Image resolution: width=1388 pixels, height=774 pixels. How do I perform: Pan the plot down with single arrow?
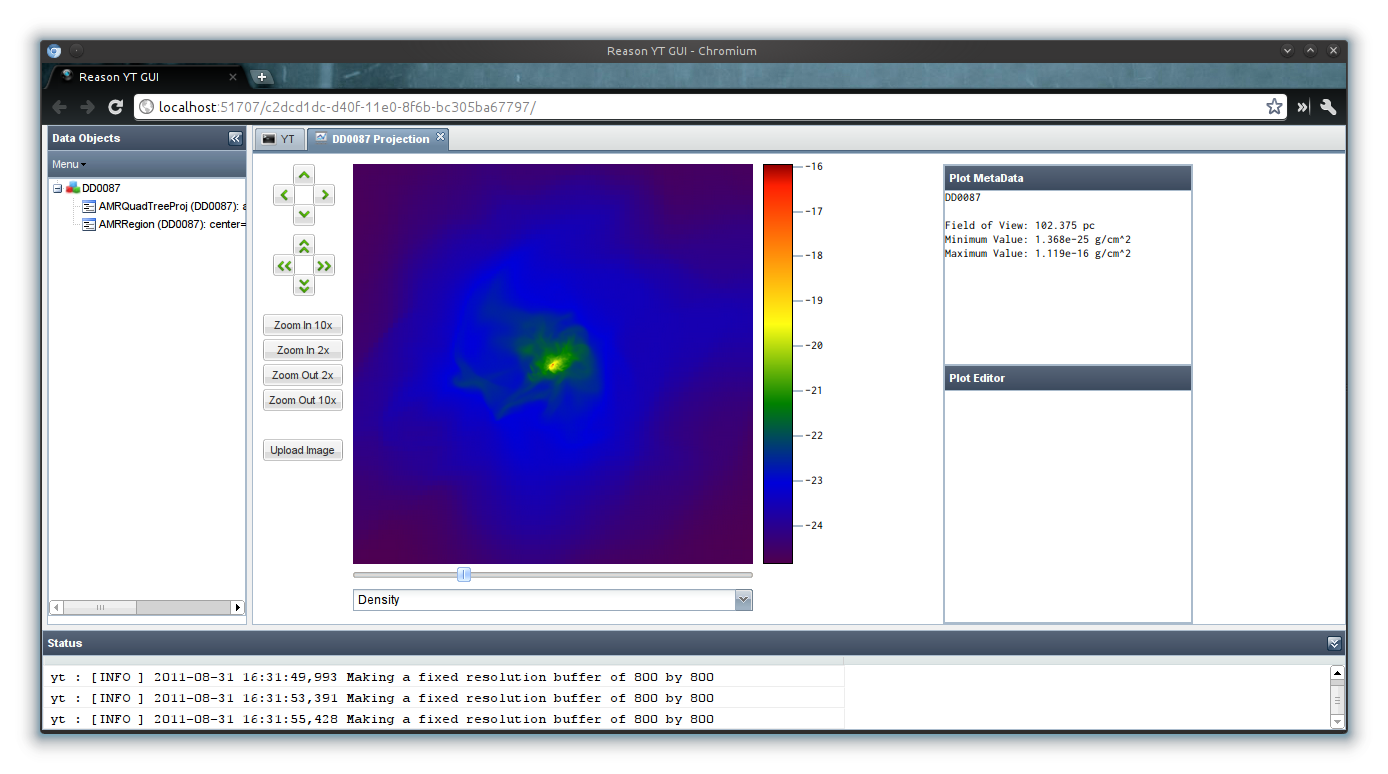304,215
